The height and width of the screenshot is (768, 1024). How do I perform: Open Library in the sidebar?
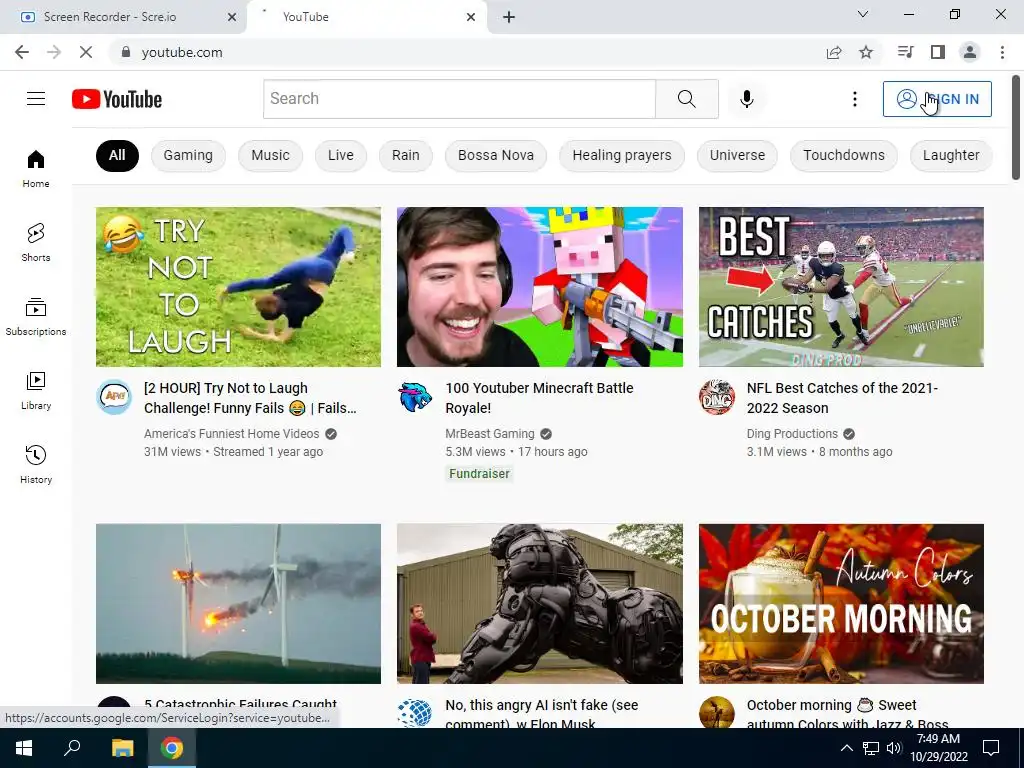(x=36, y=391)
